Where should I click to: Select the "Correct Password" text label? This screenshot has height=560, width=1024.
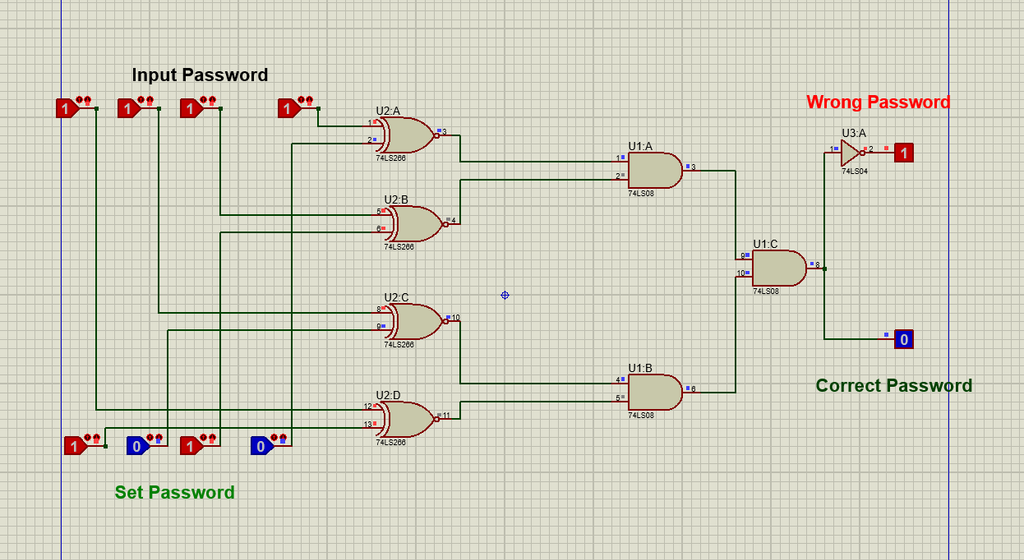[894, 386]
